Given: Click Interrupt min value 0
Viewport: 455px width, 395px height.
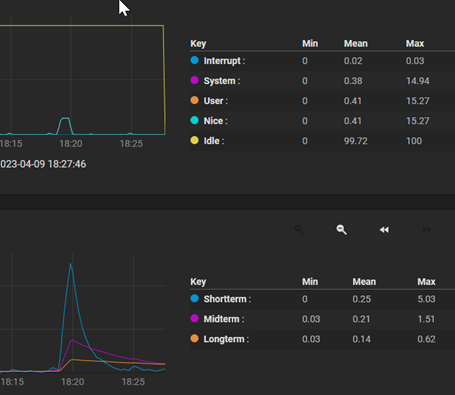Looking at the screenshot, I should click(x=305, y=61).
